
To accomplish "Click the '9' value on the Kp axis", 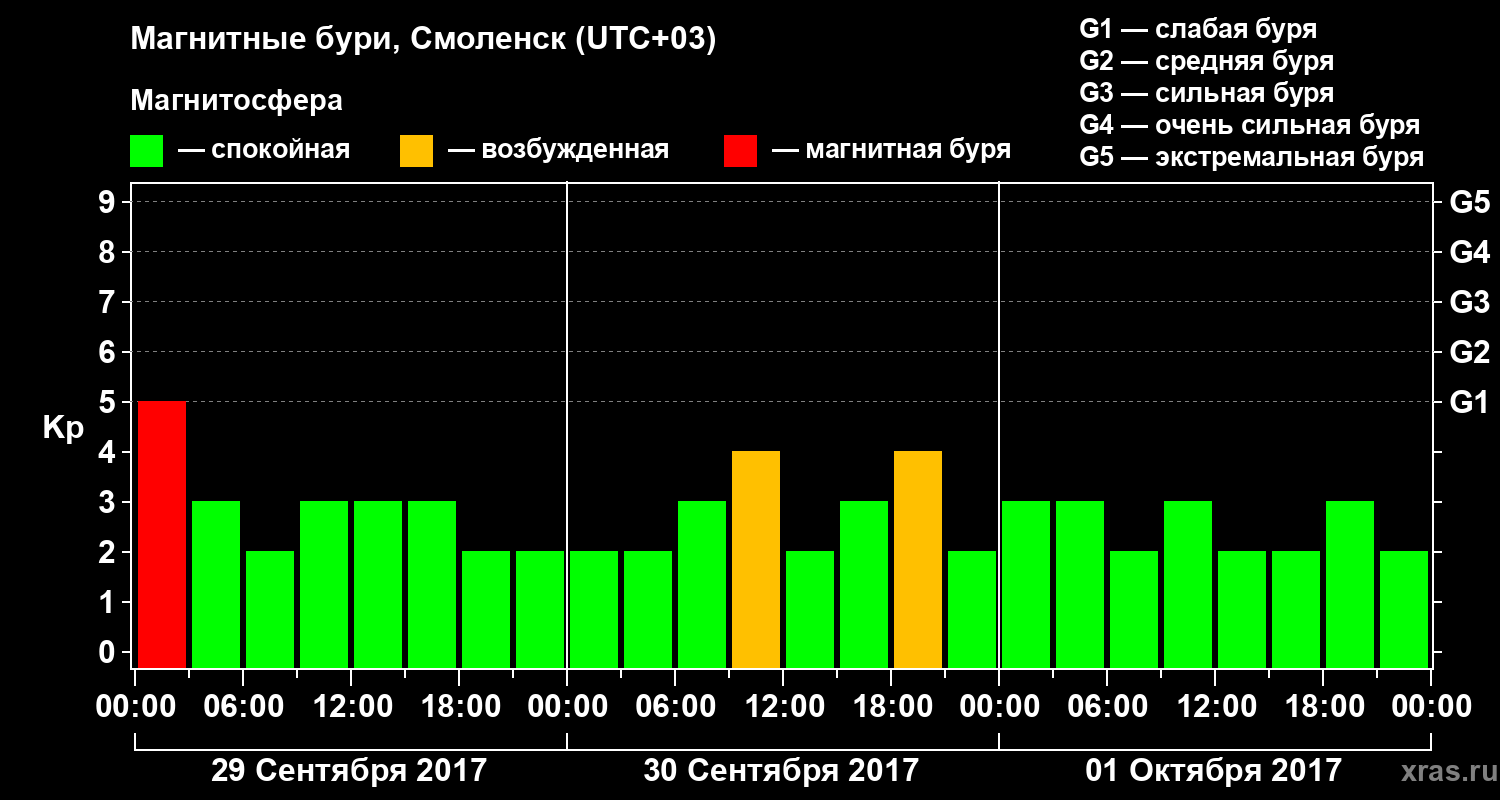I will coord(109,202).
